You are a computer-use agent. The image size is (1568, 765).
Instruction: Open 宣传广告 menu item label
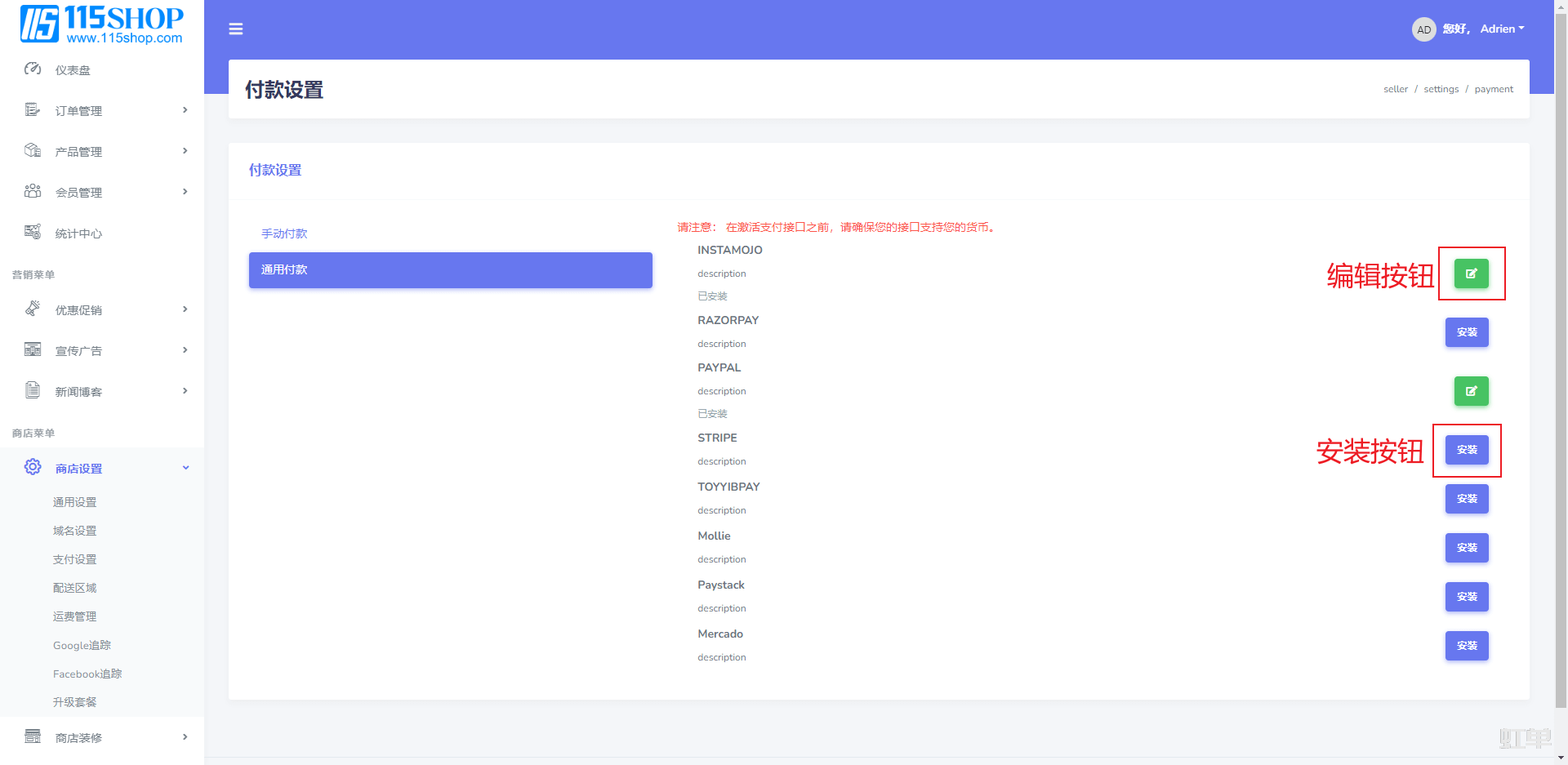tap(78, 351)
